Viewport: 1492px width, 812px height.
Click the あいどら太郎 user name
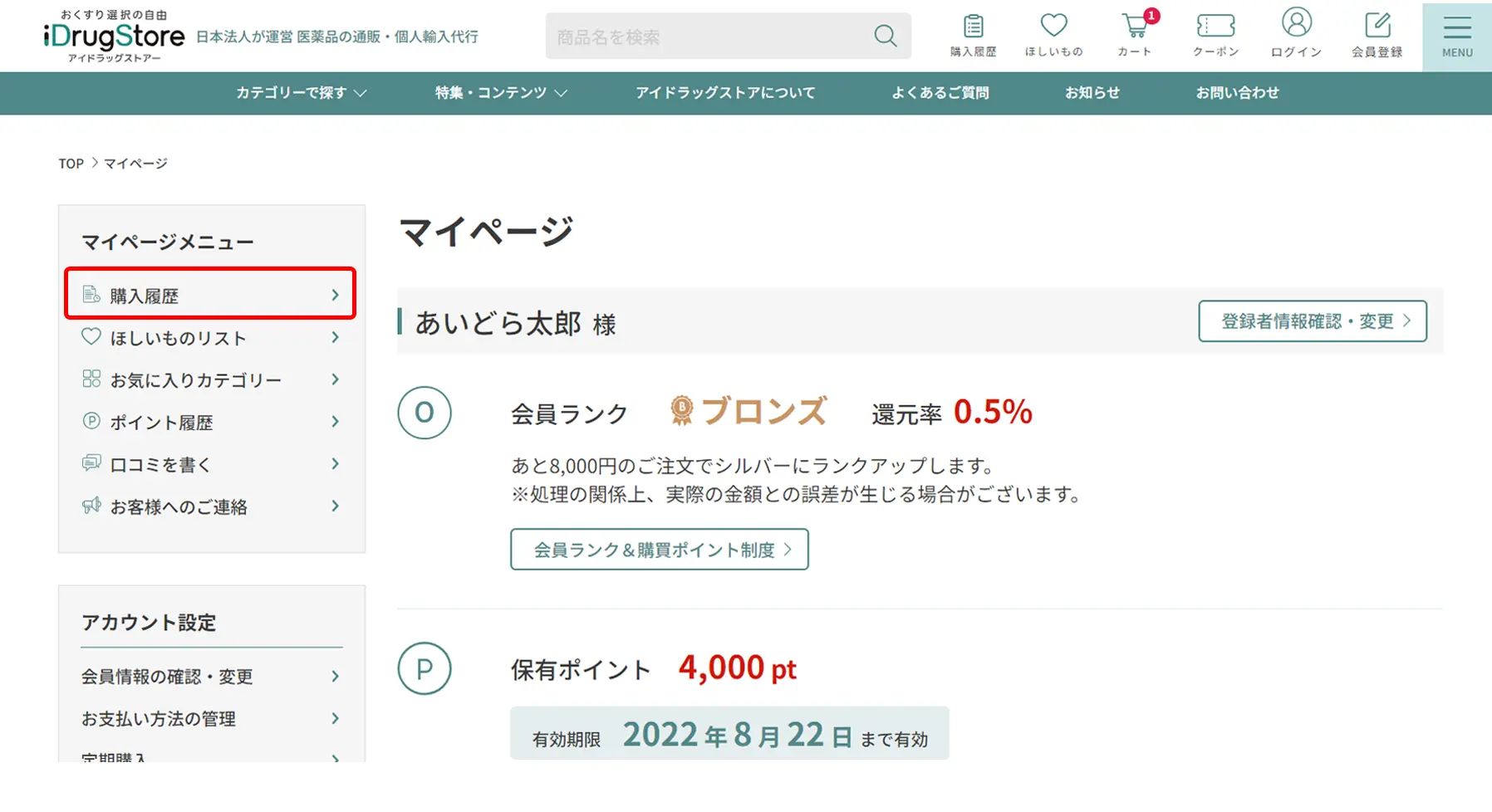pyautogui.click(x=498, y=323)
